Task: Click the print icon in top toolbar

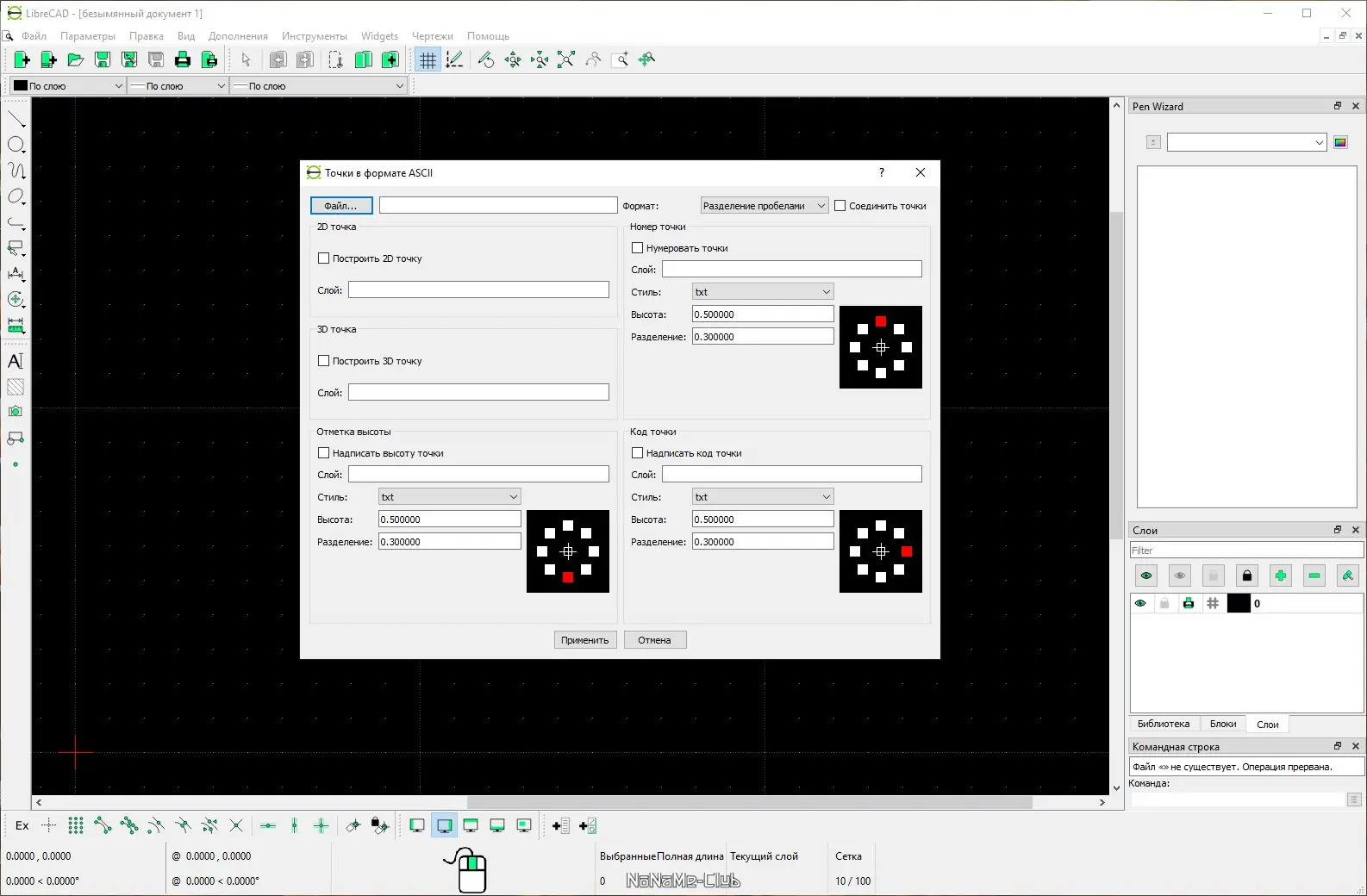Action: click(183, 59)
